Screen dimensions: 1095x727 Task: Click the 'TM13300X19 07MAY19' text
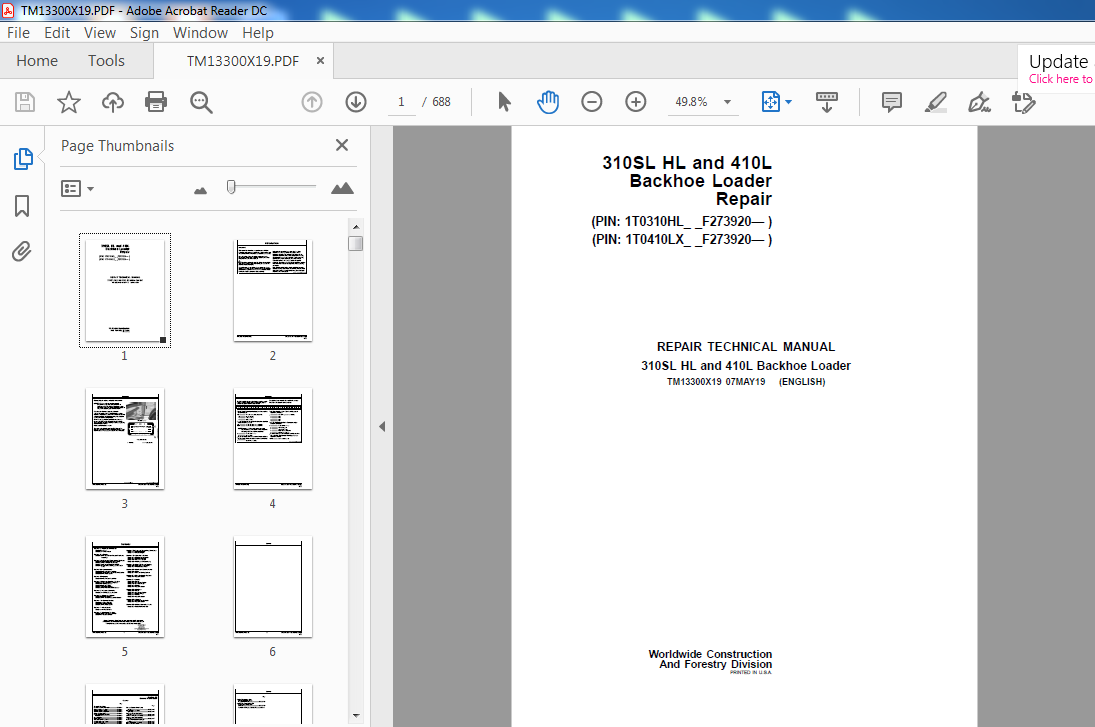[716, 382]
